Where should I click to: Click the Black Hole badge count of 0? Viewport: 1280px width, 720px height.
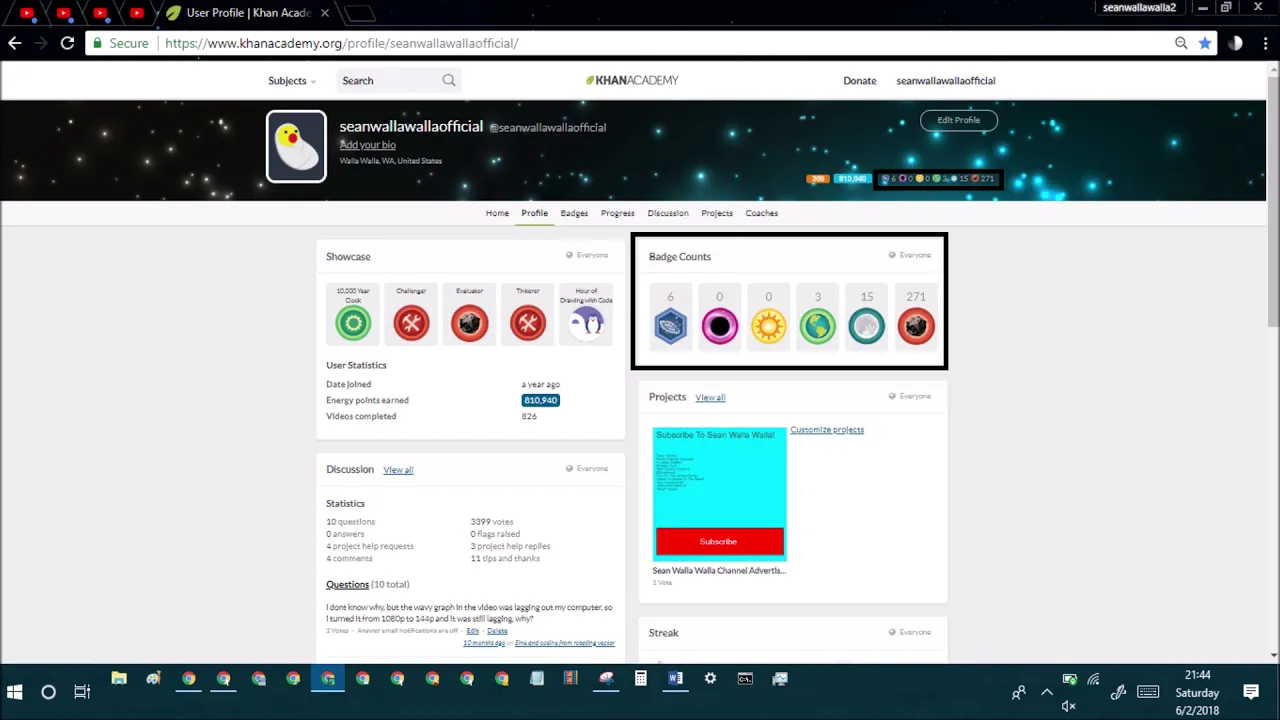coord(719,317)
